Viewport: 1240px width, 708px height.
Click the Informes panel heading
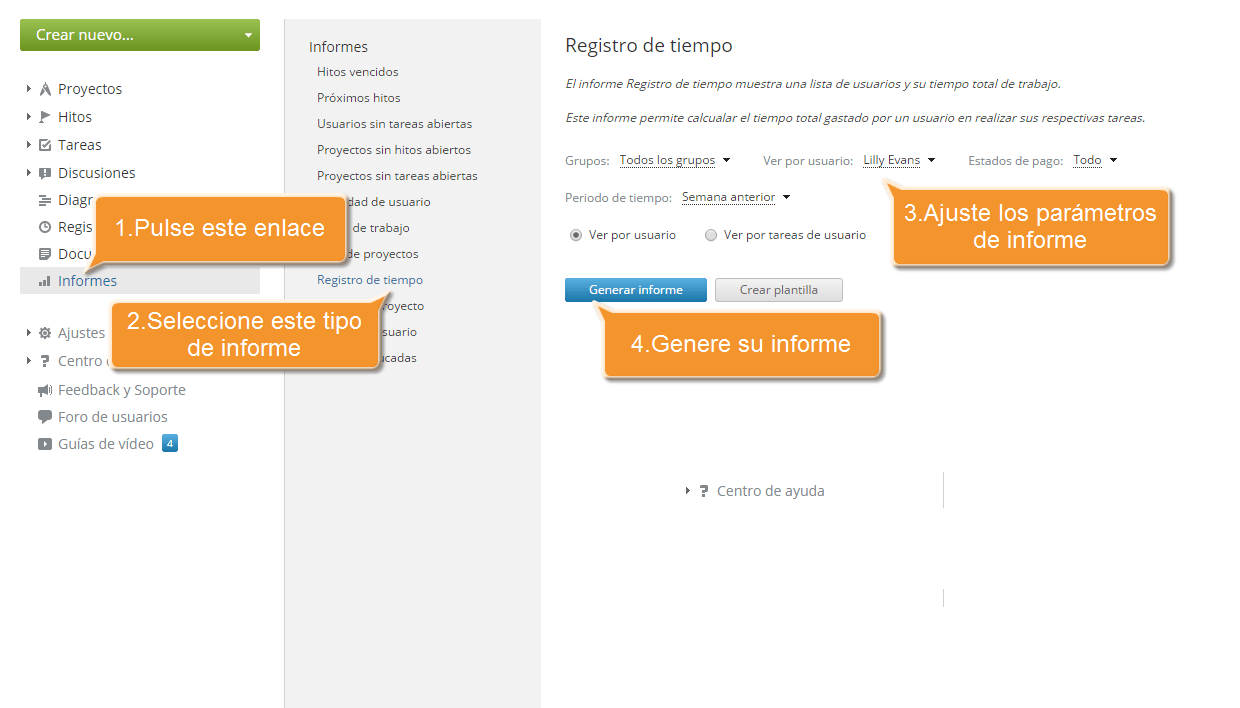click(338, 47)
